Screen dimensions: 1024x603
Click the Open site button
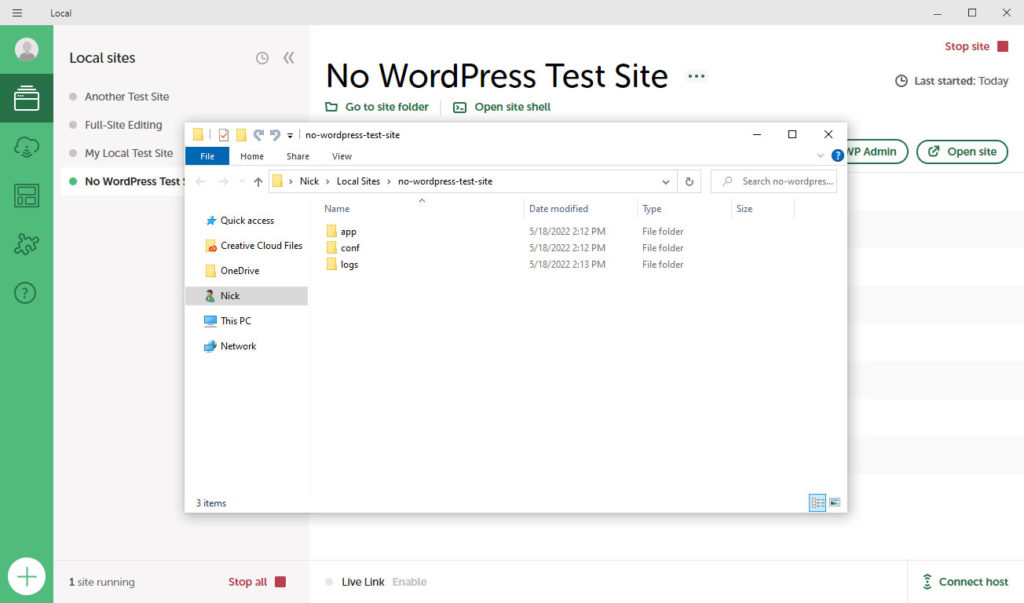point(962,152)
